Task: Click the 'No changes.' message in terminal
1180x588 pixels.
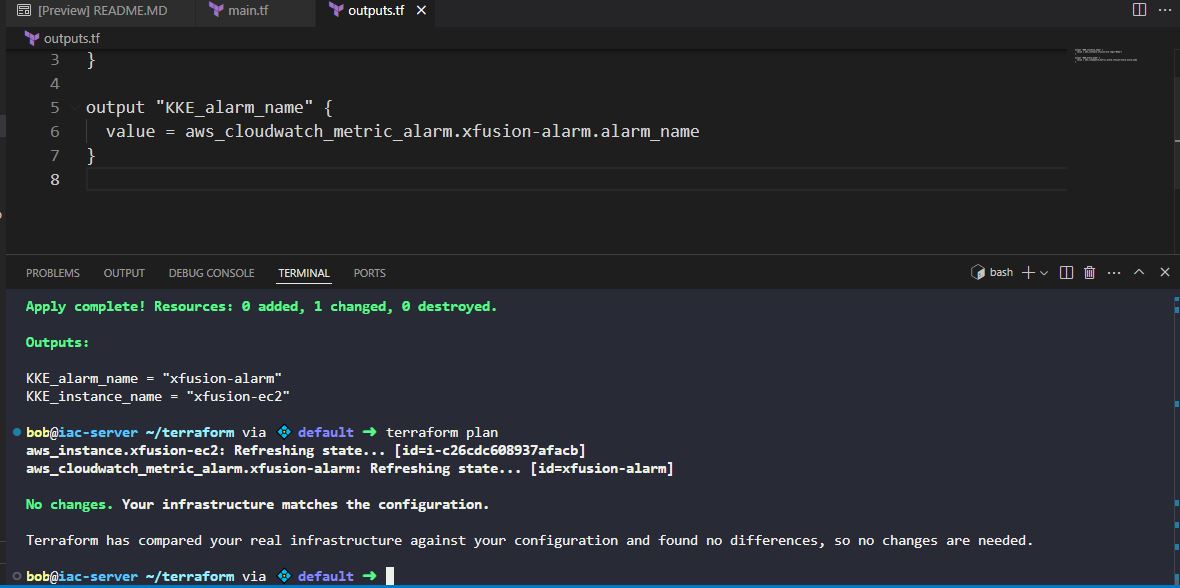Action: click(69, 504)
